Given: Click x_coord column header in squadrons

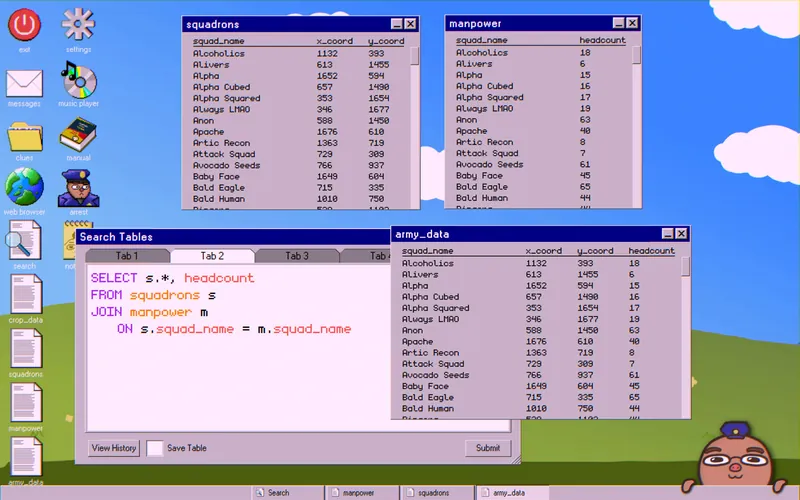Looking at the screenshot, I should pyautogui.click(x=334, y=41).
